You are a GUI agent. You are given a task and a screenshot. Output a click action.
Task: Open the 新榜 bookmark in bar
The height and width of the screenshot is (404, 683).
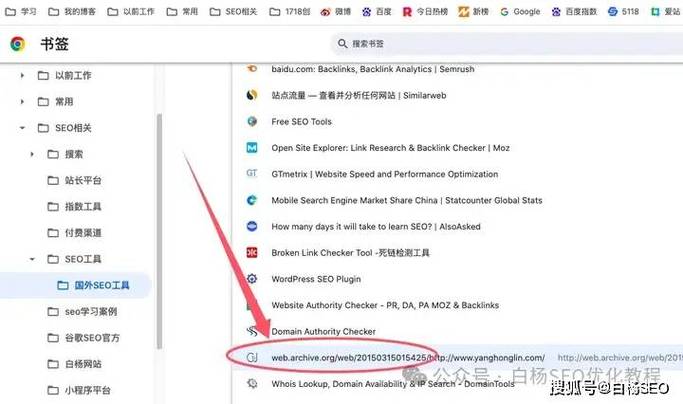(473, 12)
